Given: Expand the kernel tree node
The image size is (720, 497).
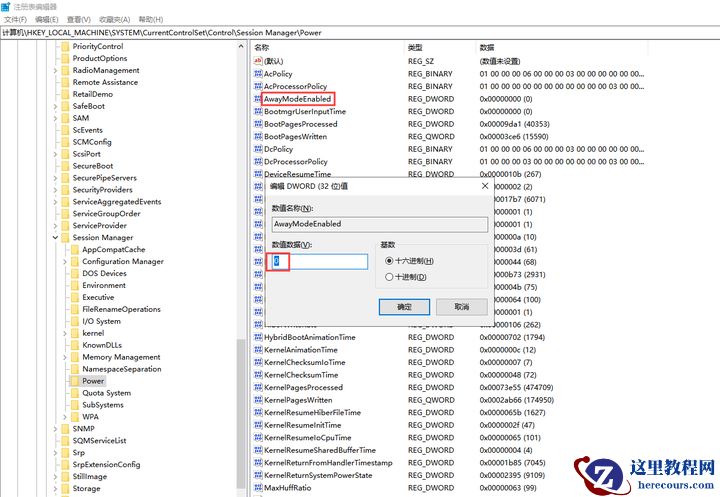Looking at the screenshot, I should (65, 333).
